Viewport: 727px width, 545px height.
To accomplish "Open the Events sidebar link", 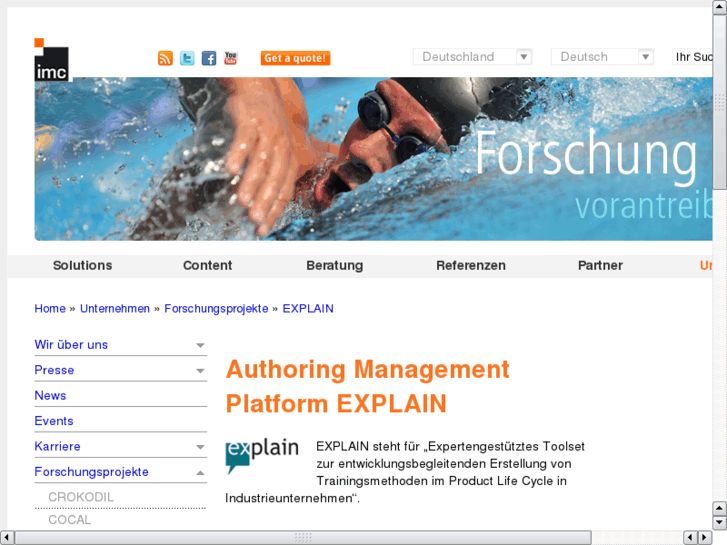I will tap(54, 421).
